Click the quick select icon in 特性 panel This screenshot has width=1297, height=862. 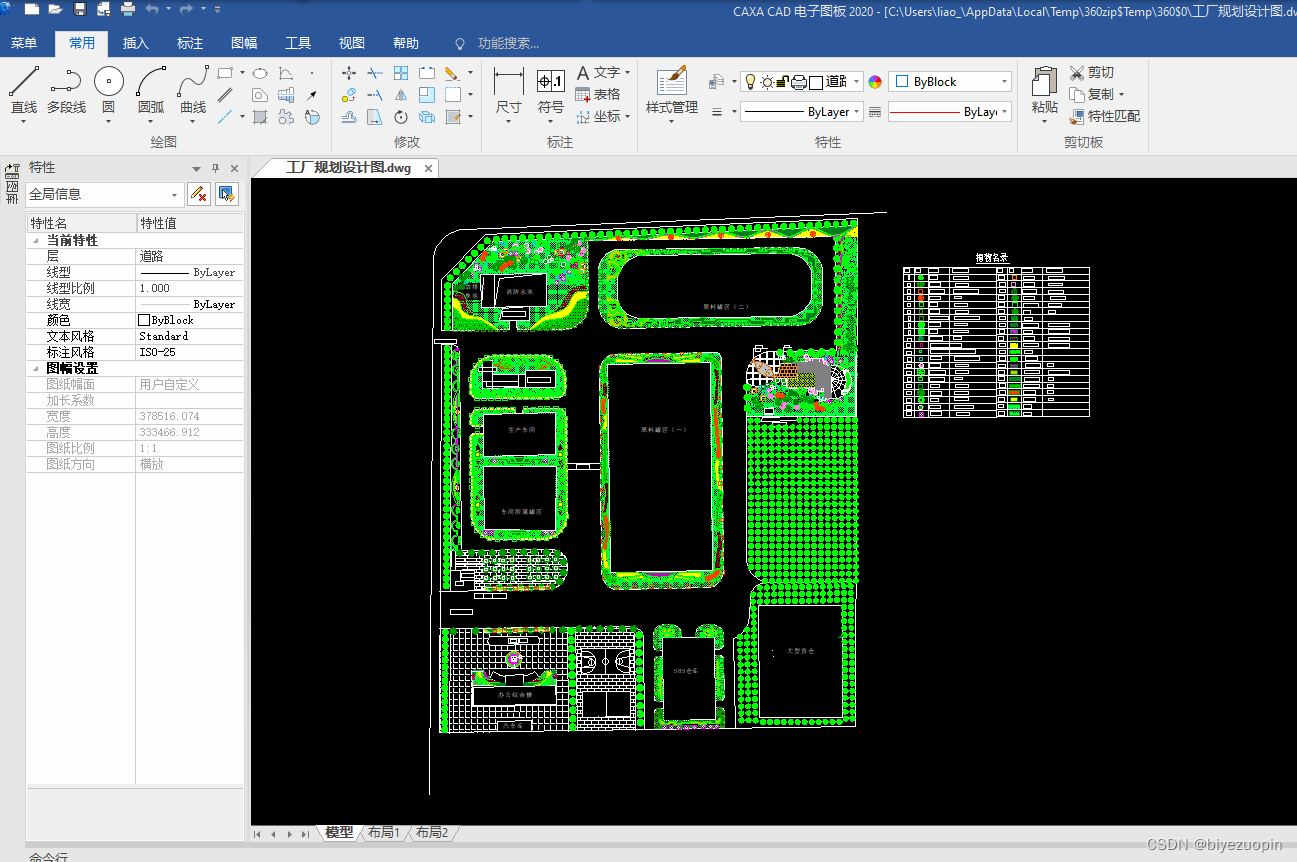point(227,194)
